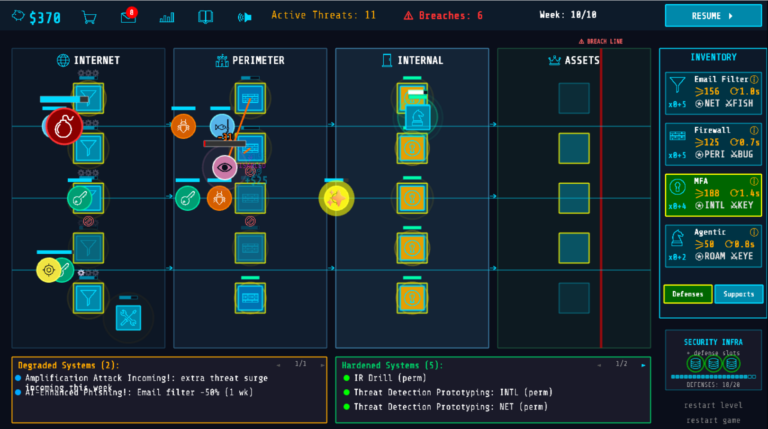
Task: Click the bomb threat's health bar
Action: [x=64, y=99]
